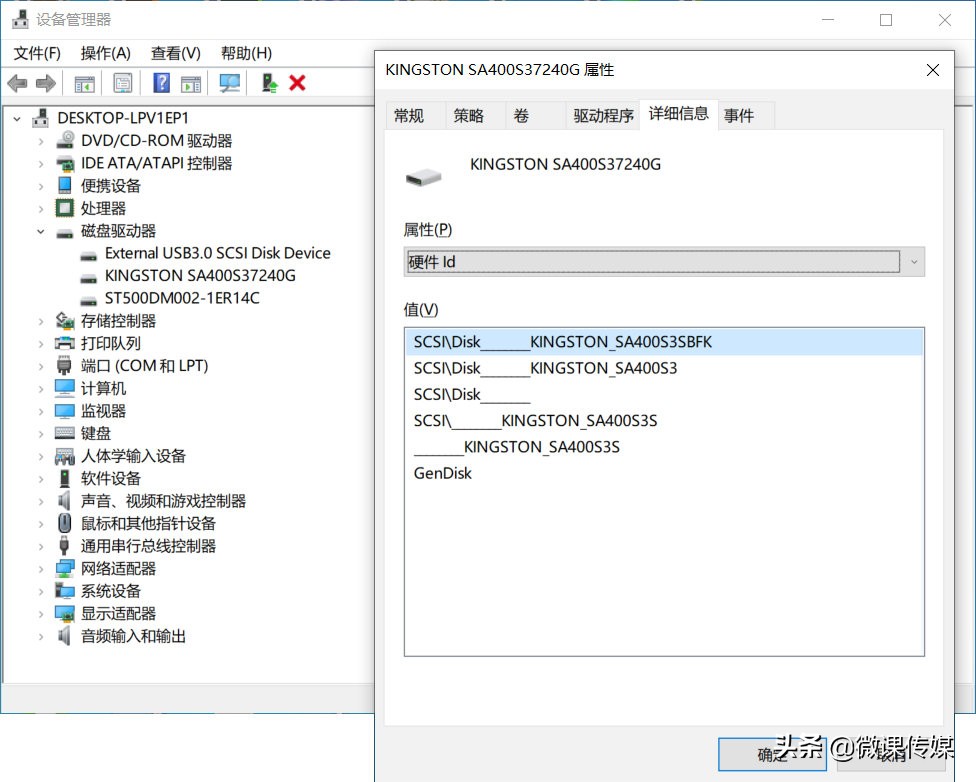The height and width of the screenshot is (782, 976).
Task: Click the blue Help question mark icon
Action: [161, 83]
